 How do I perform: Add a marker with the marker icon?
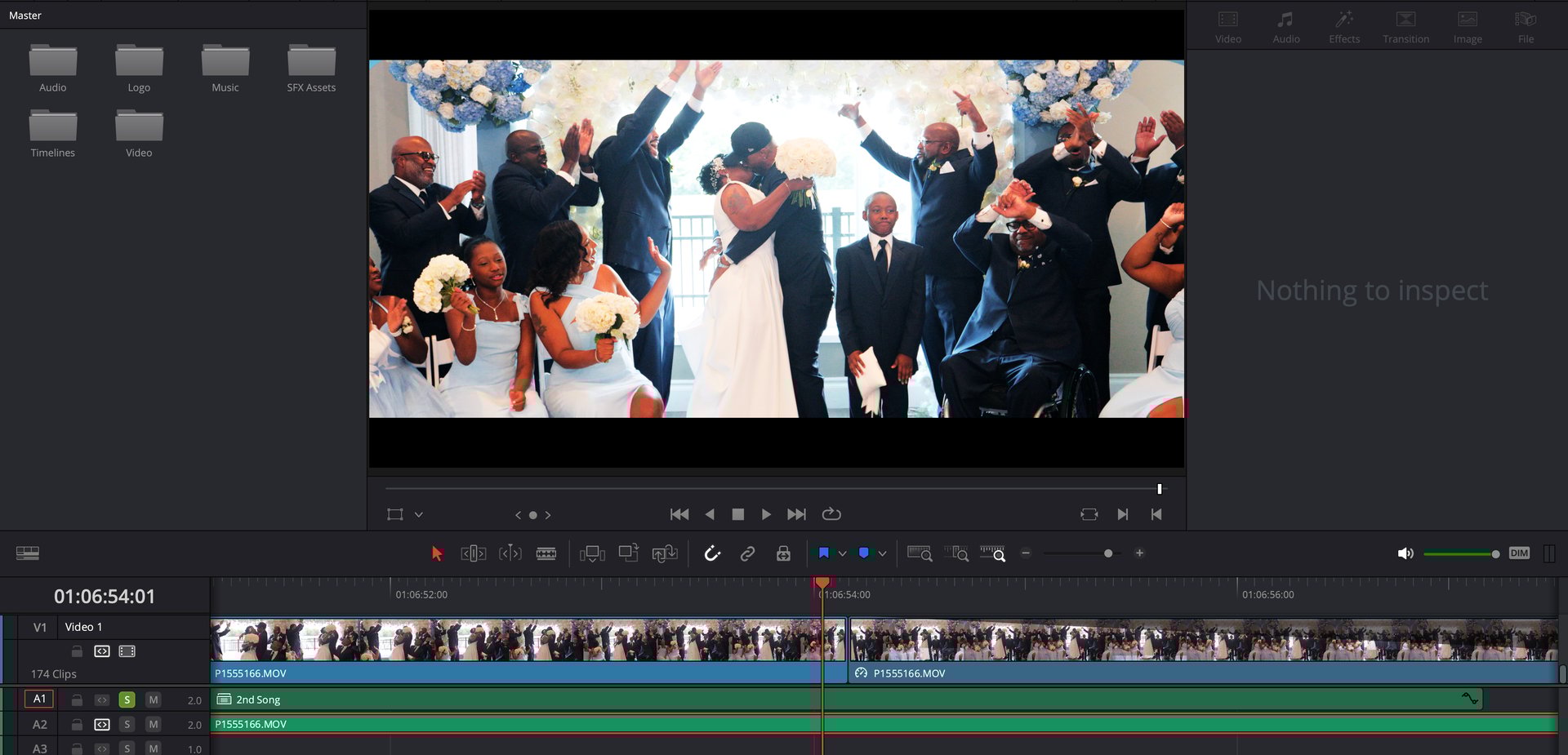pos(863,553)
